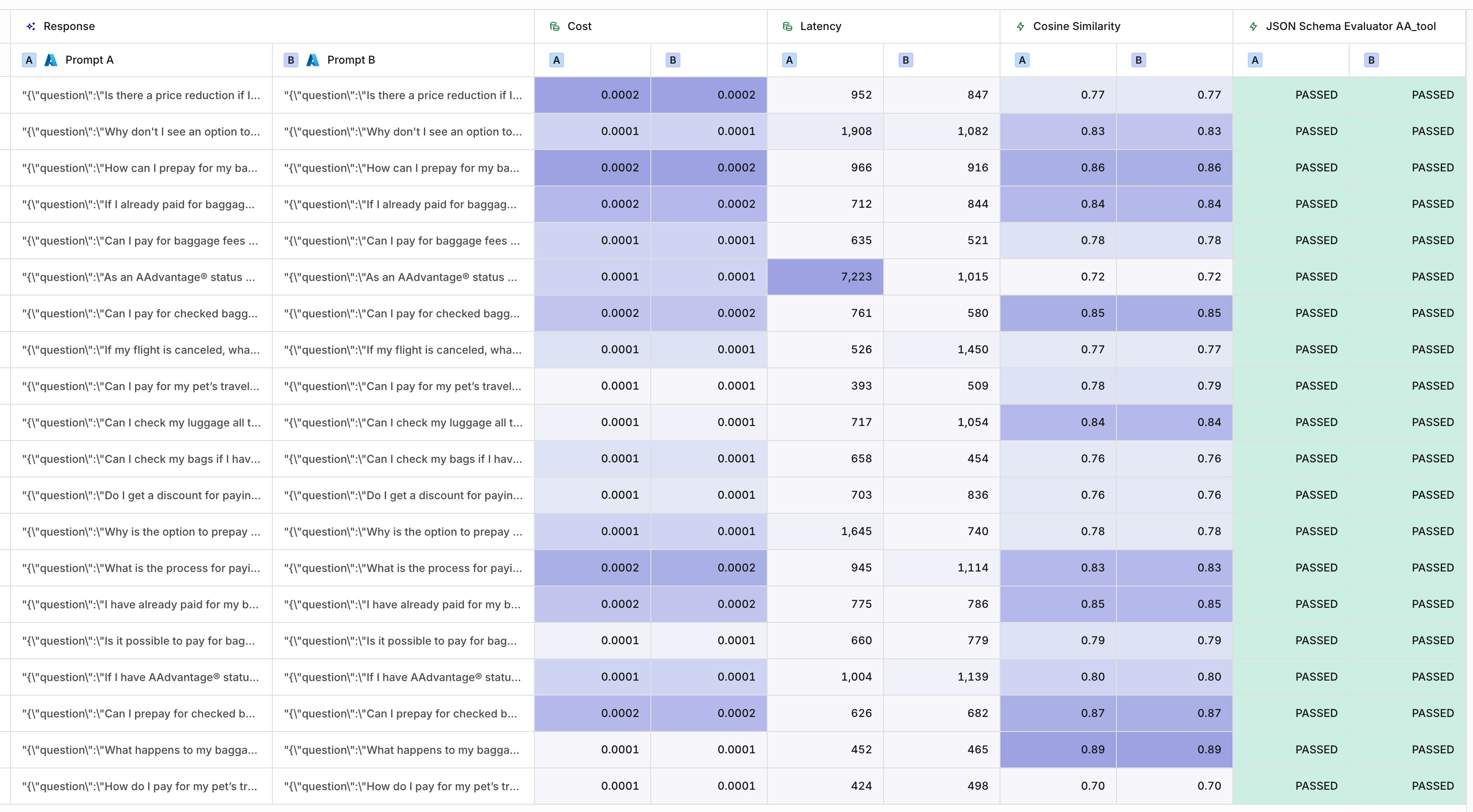Viewport: 1473px width, 812px height.
Task: Click the highlighted 7,223 latency cell
Action: [825, 277]
